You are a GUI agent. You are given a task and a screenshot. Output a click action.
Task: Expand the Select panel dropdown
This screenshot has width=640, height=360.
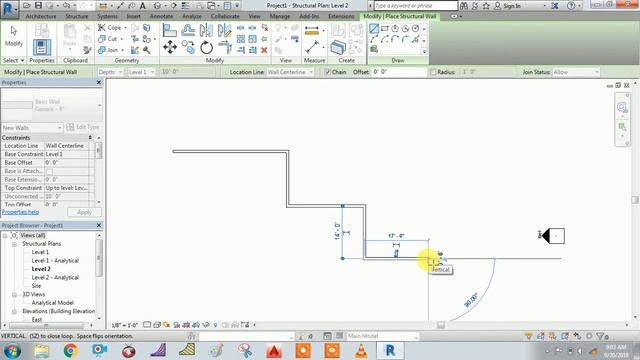[13, 60]
